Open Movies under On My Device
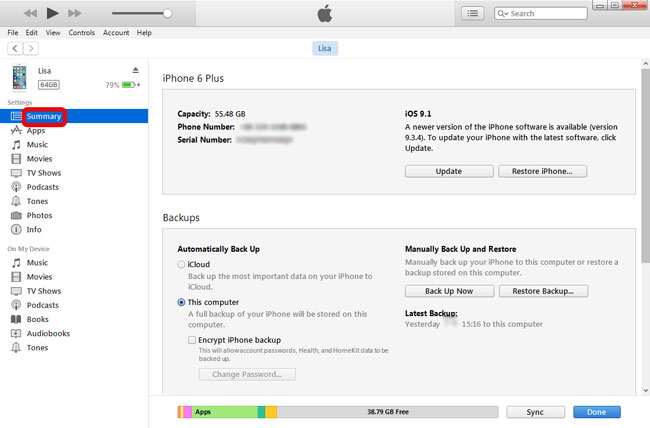Screen dimensions: 650x428 pos(39,277)
